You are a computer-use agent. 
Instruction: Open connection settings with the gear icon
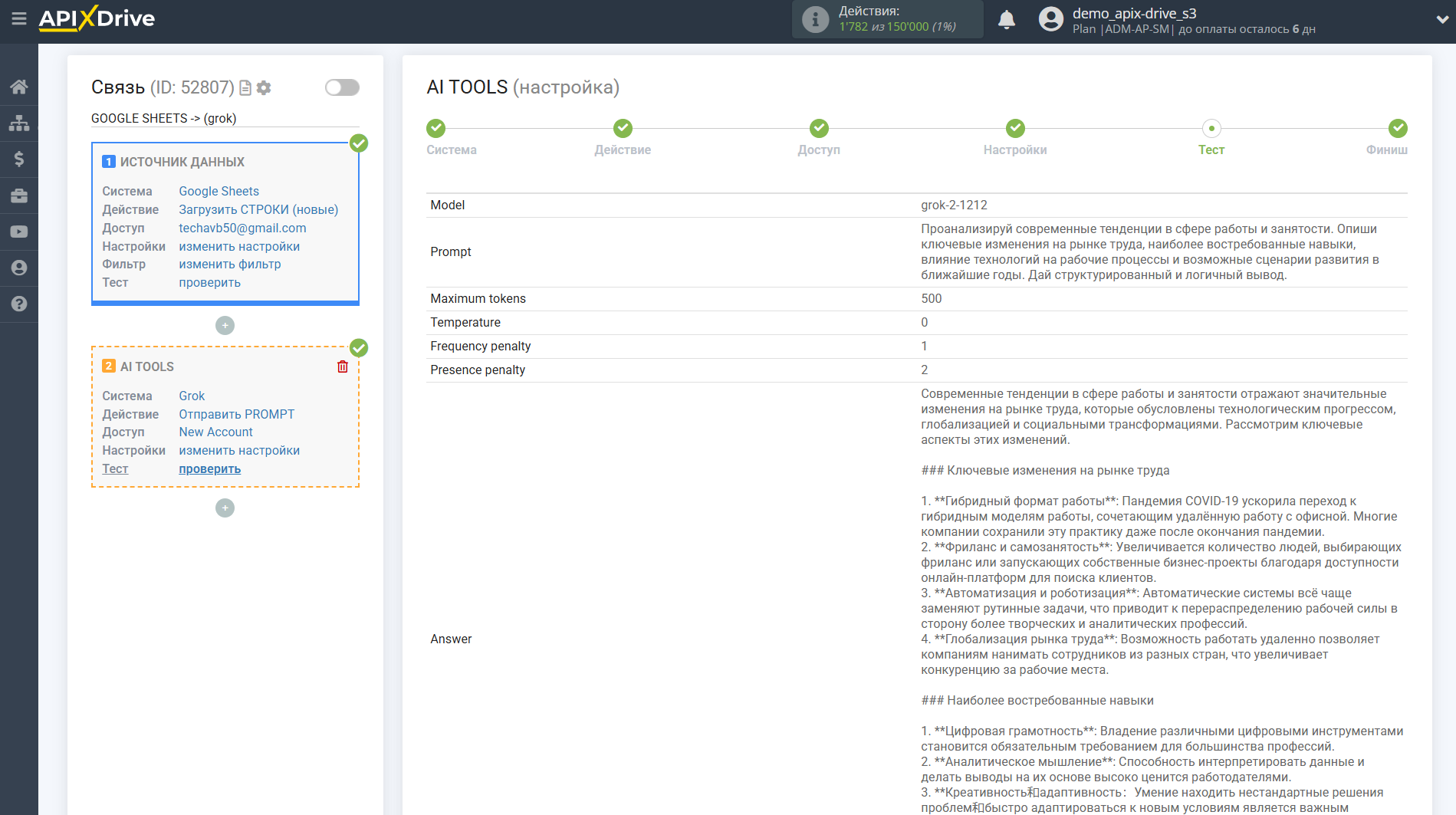tap(264, 87)
